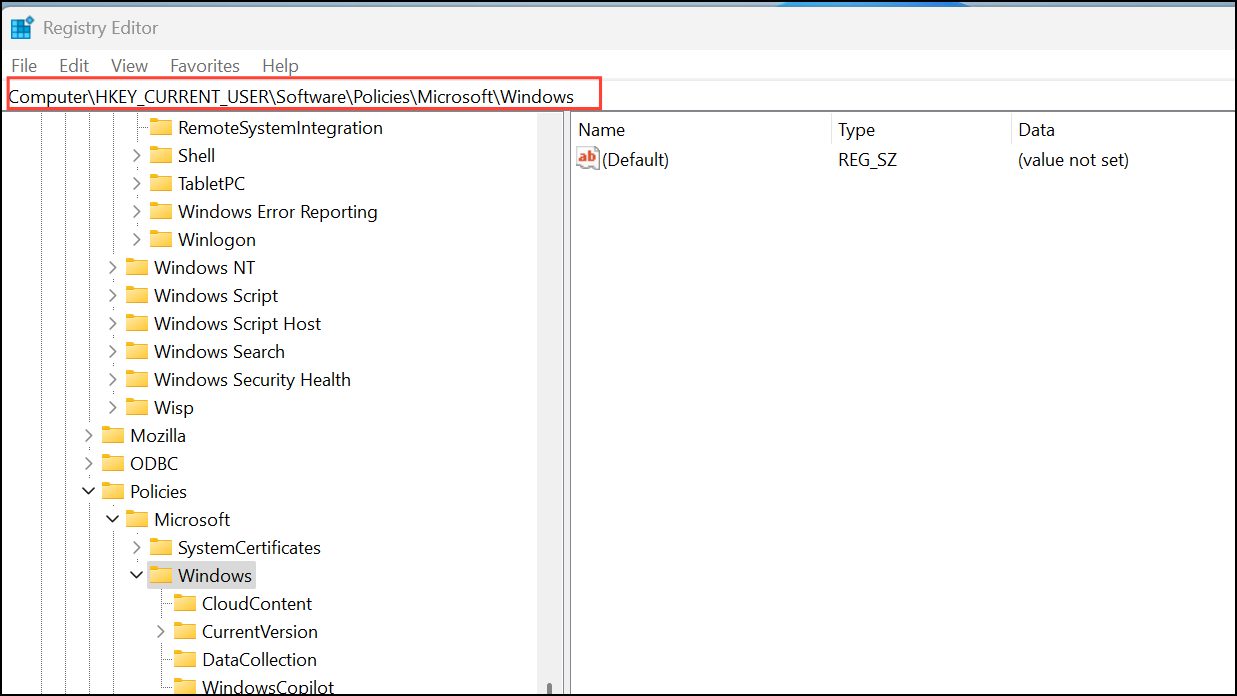
Task: Expand the Winlogon key
Action: coord(137,240)
